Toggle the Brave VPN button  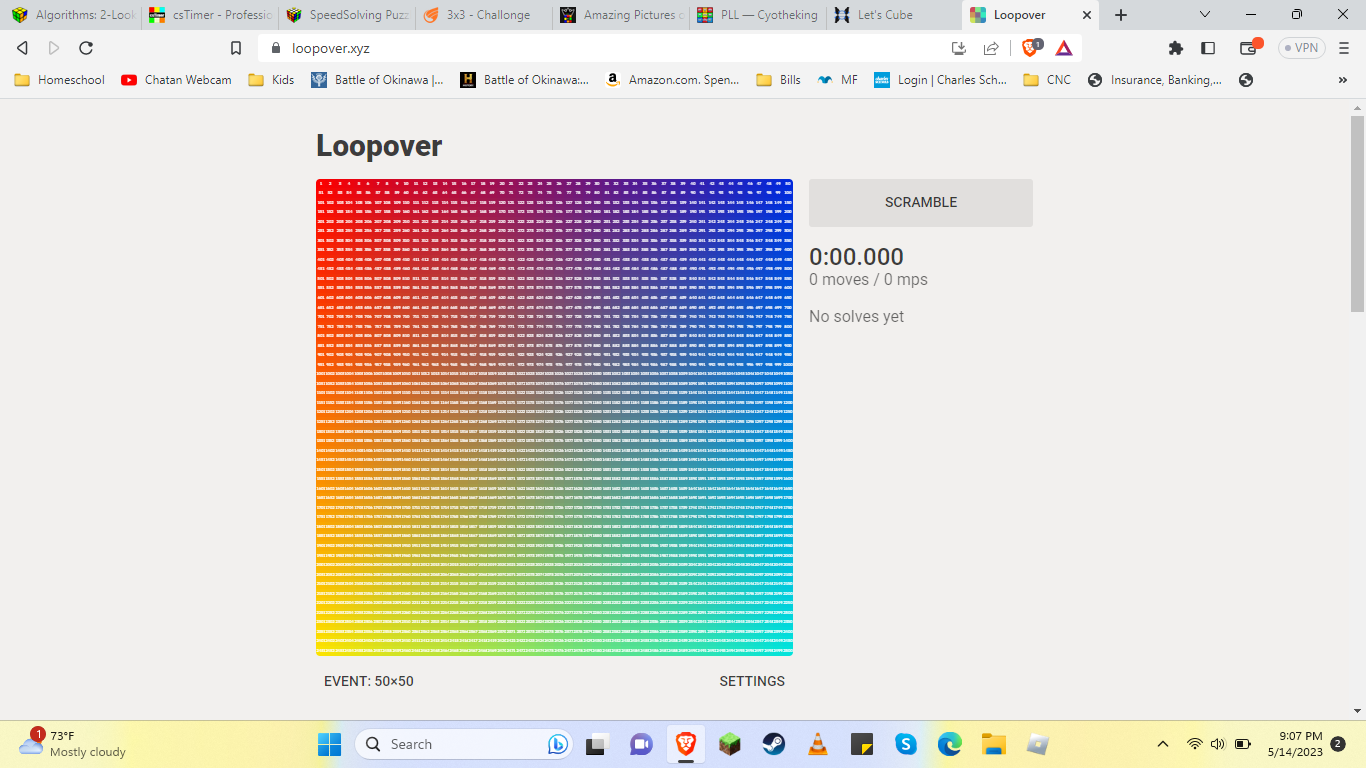pos(1302,48)
